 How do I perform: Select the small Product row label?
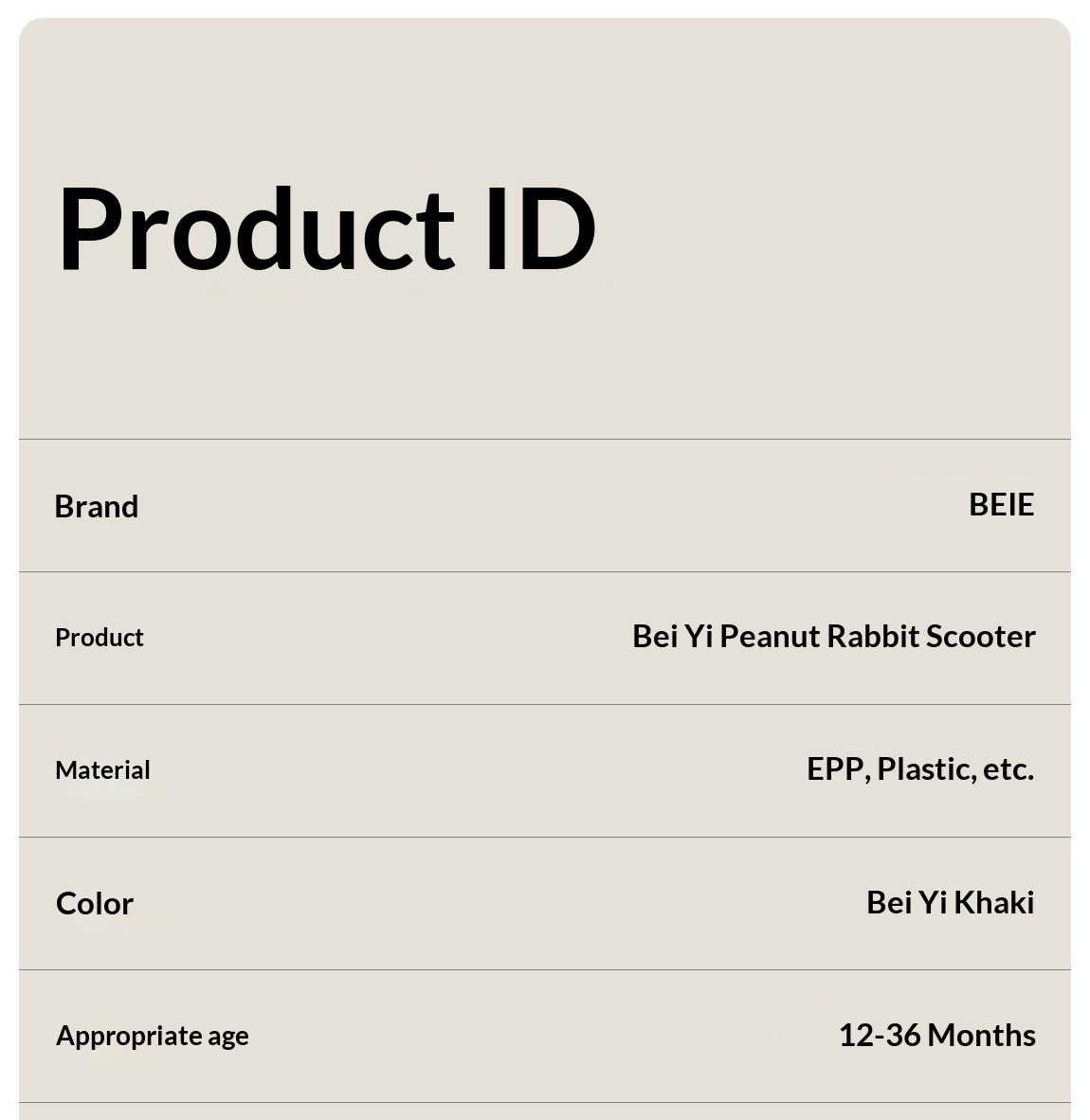[100, 637]
